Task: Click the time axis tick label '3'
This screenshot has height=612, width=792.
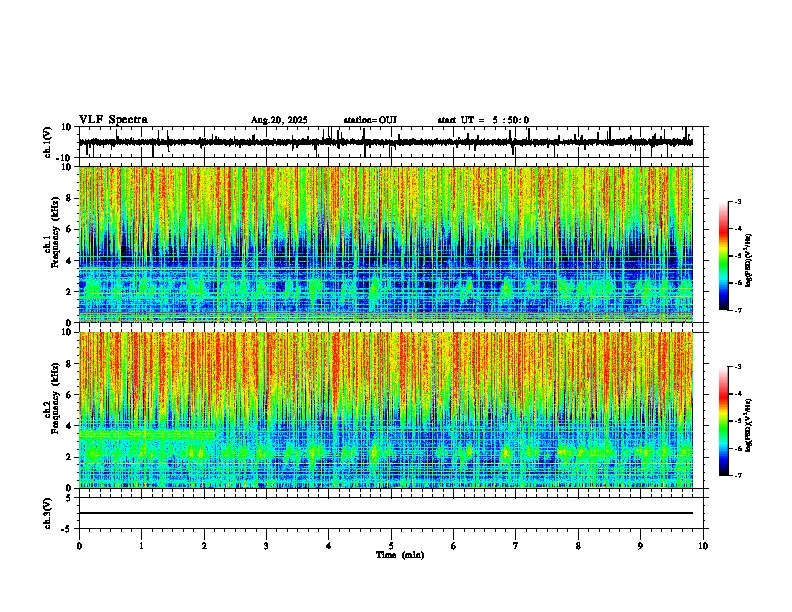Action: (x=266, y=546)
